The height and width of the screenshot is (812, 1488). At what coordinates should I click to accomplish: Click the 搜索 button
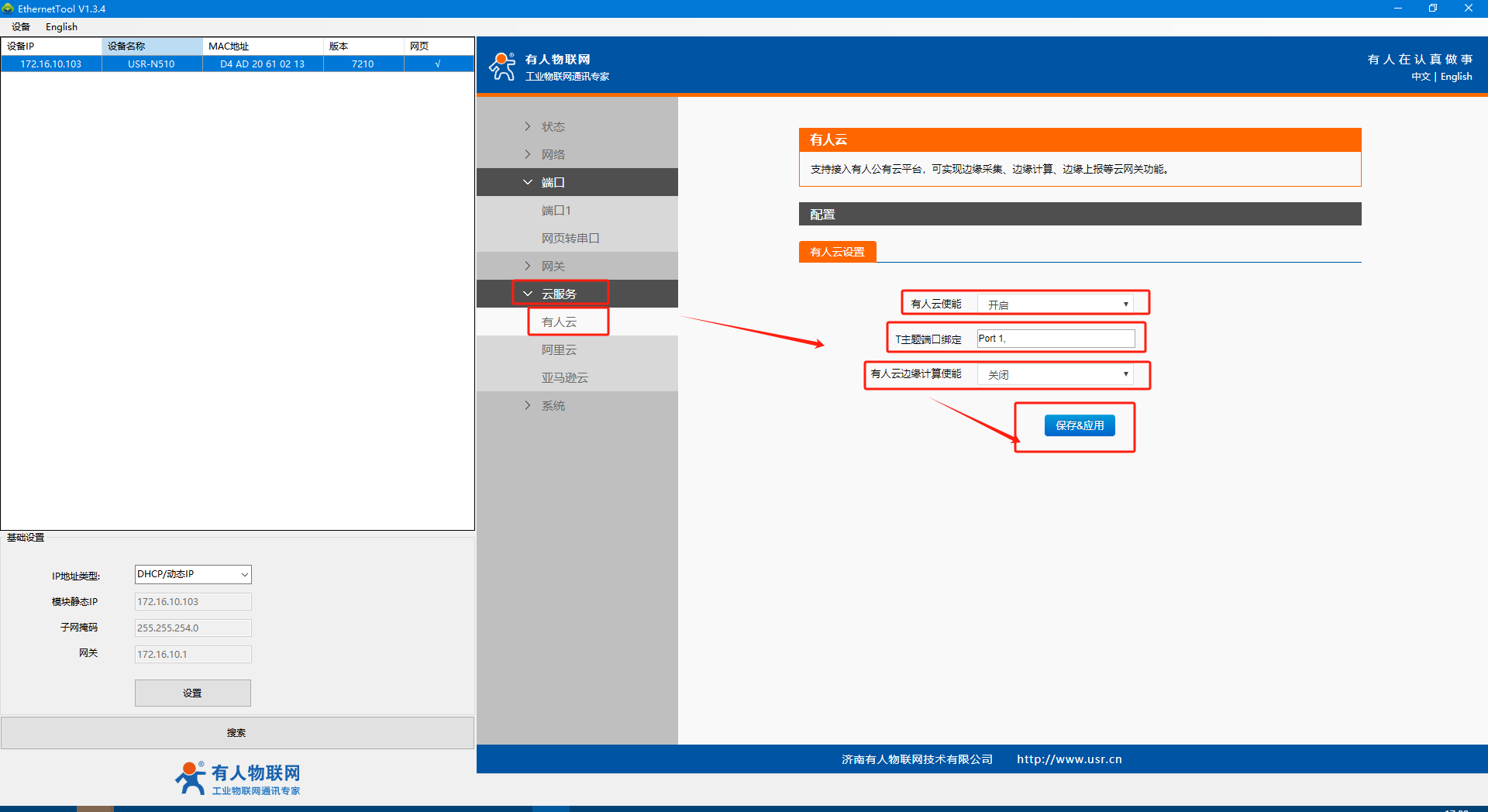[x=237, y=732]
